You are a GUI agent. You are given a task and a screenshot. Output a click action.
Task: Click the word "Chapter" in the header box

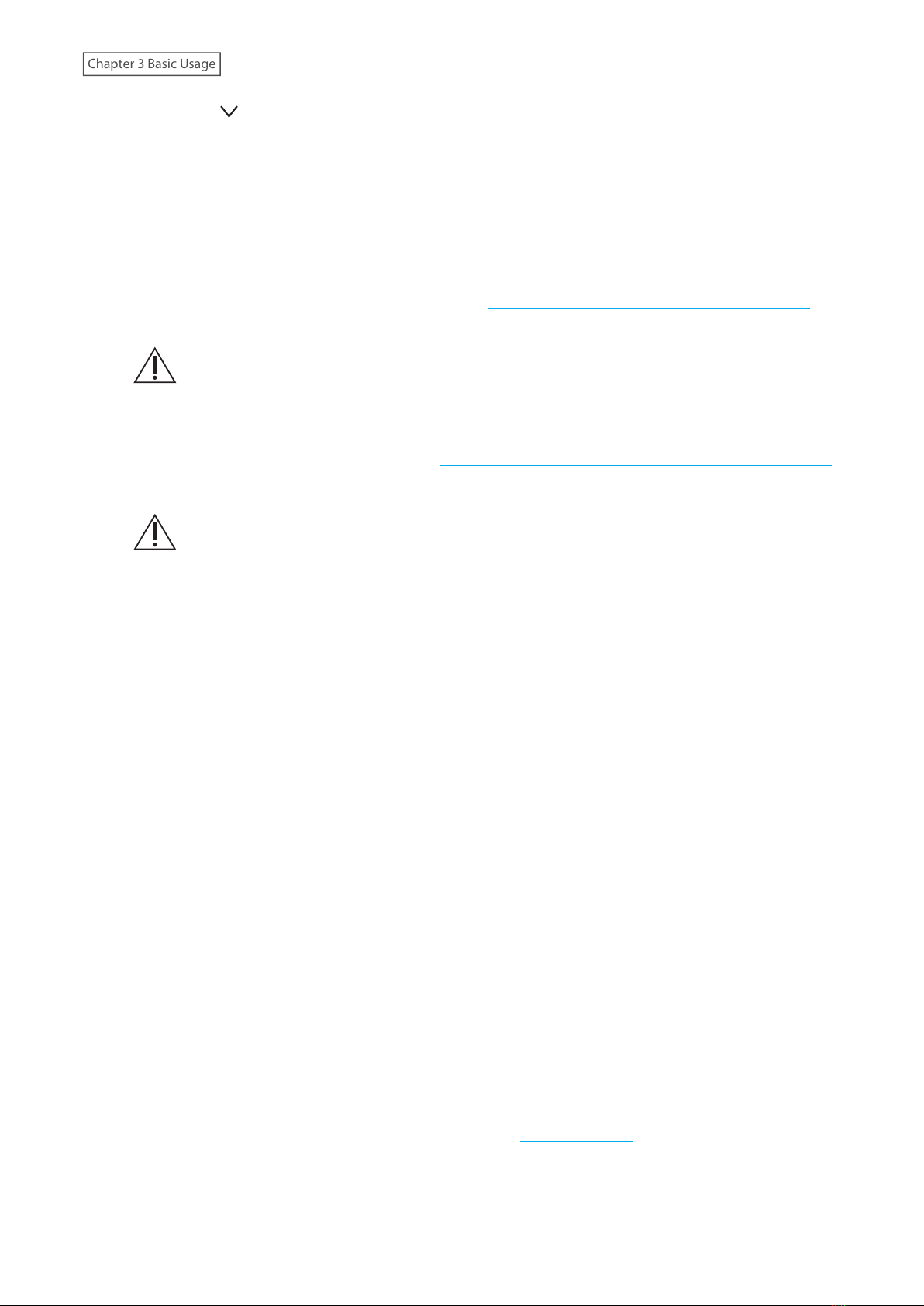click(x=111, y=64)
